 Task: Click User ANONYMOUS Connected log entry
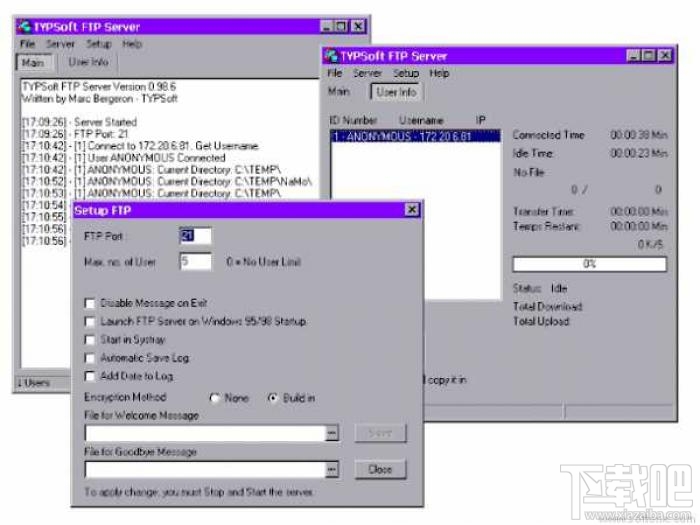pyautogui.click(x=124, y=158)
